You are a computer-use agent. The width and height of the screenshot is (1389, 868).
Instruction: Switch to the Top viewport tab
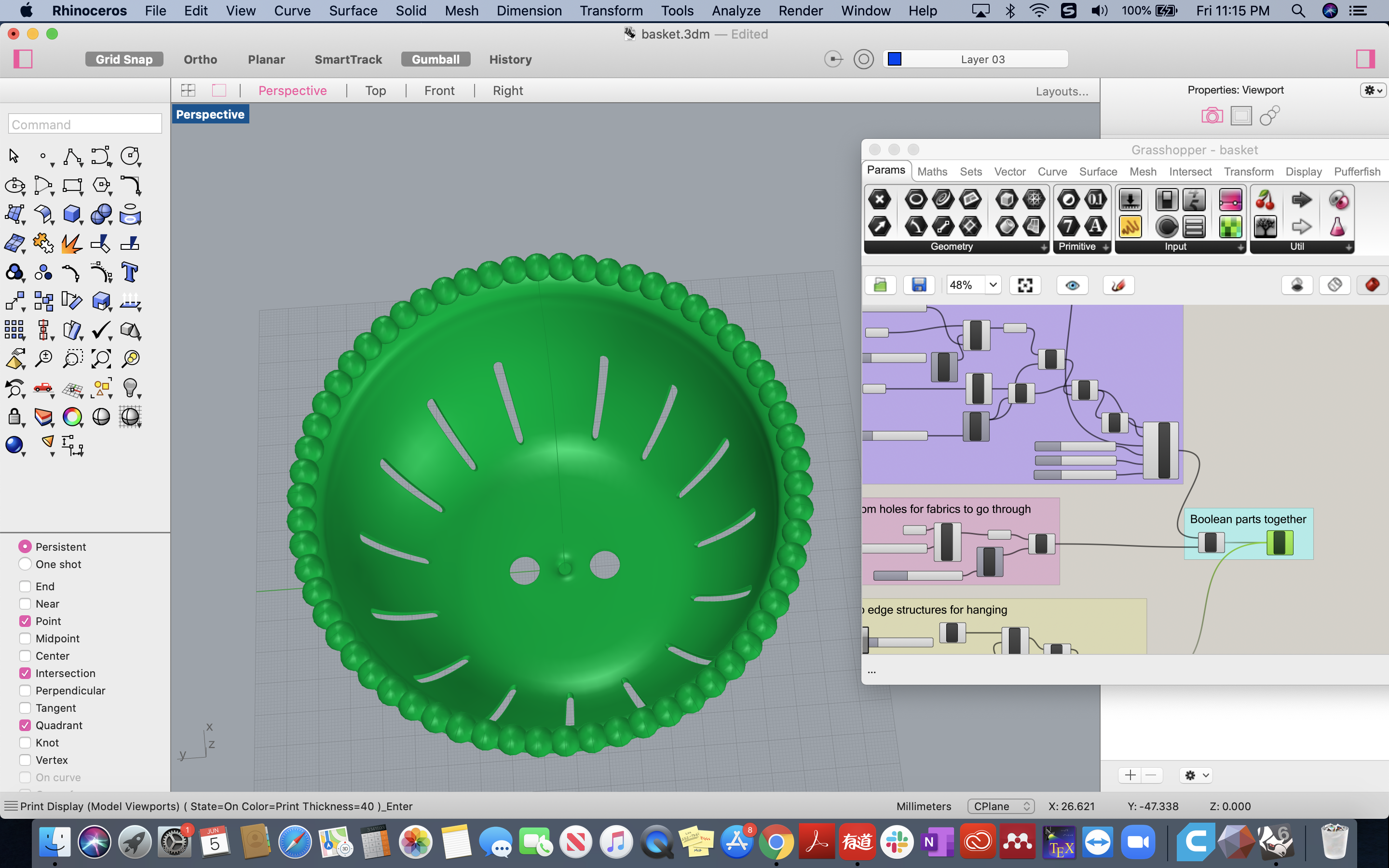(375, 91)
